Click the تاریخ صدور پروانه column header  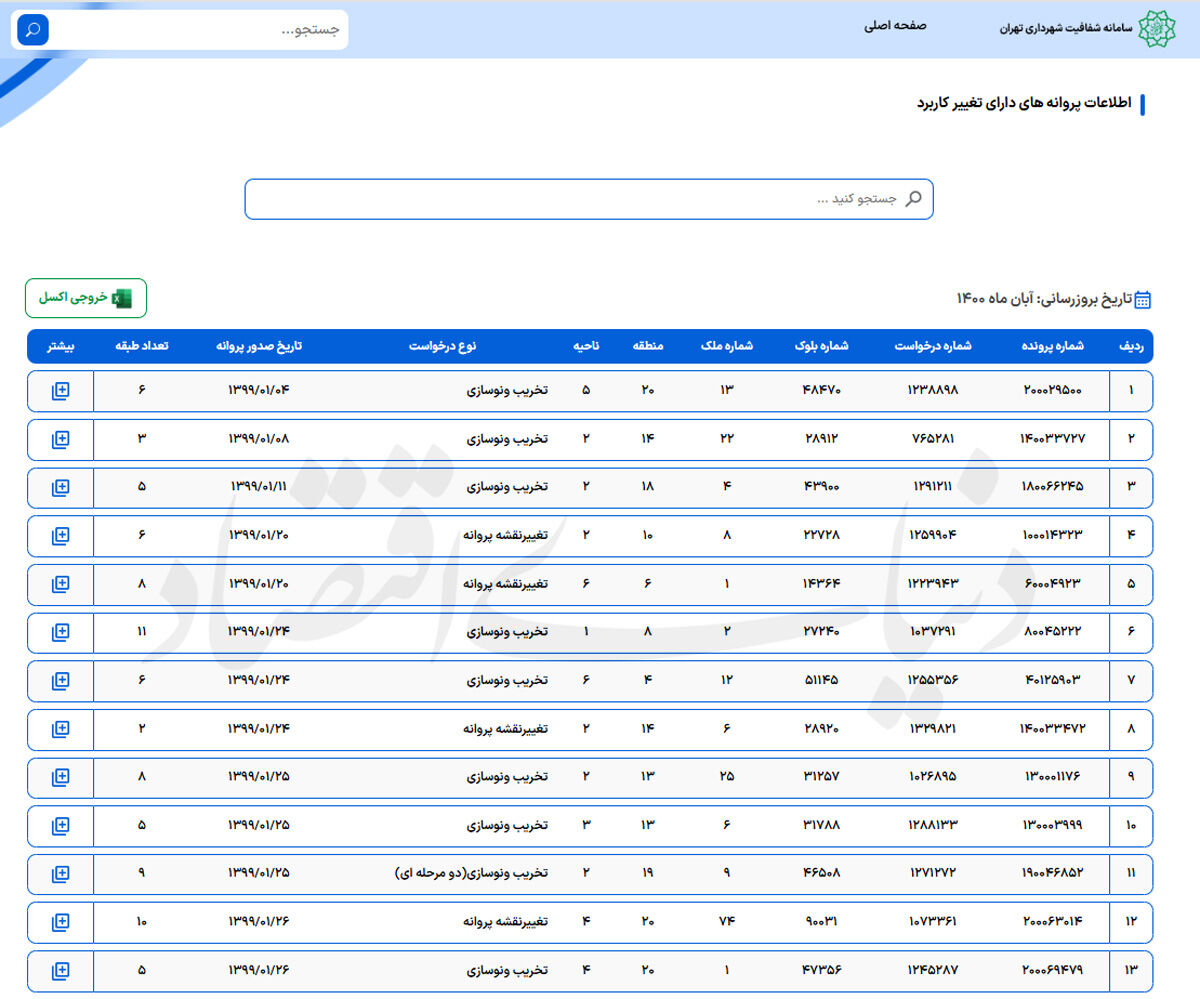pos(258,346)
